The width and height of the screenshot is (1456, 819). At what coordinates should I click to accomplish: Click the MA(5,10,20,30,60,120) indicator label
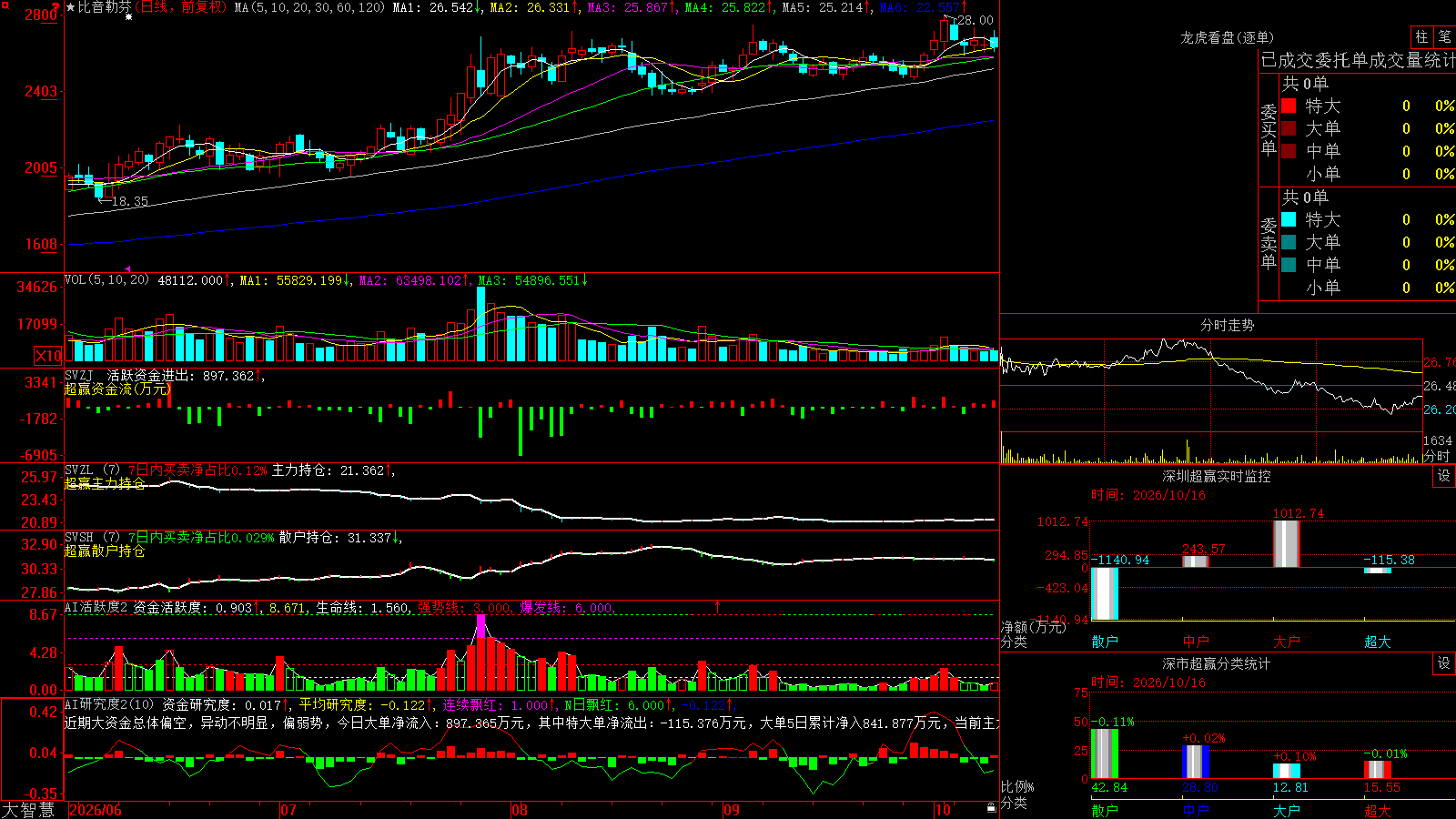pos(309,7)
